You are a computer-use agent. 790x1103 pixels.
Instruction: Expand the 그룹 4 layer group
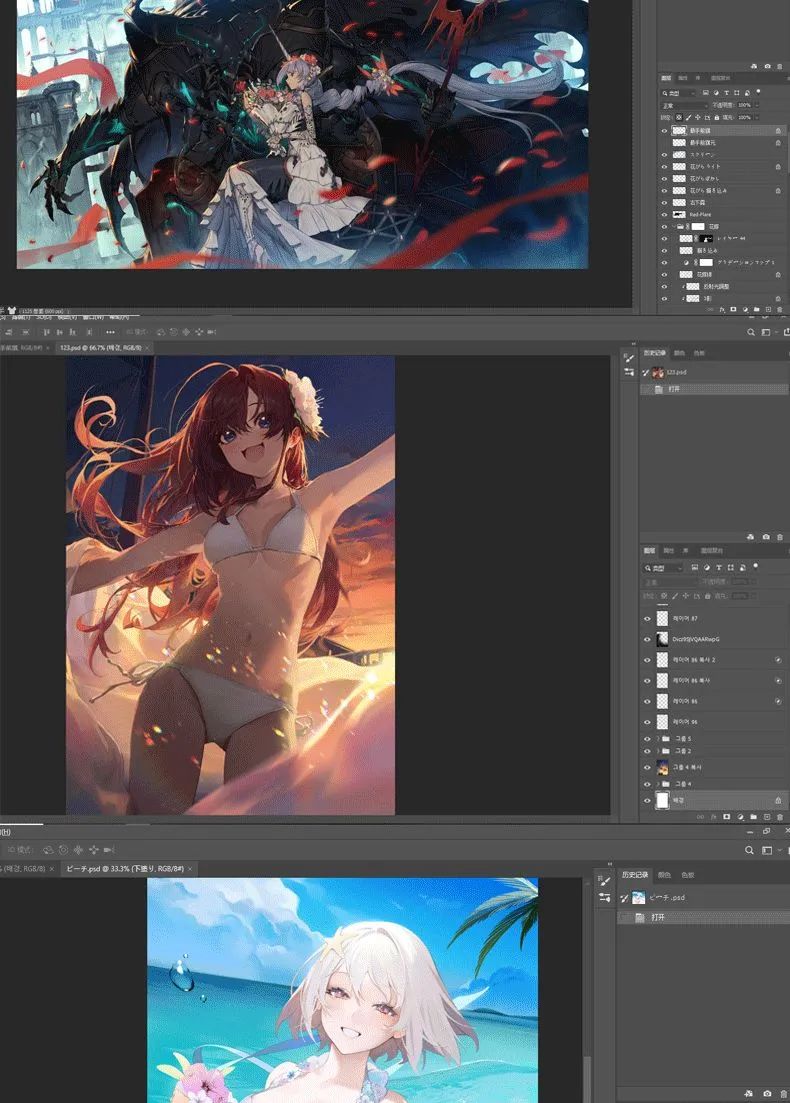pos(656,783)
